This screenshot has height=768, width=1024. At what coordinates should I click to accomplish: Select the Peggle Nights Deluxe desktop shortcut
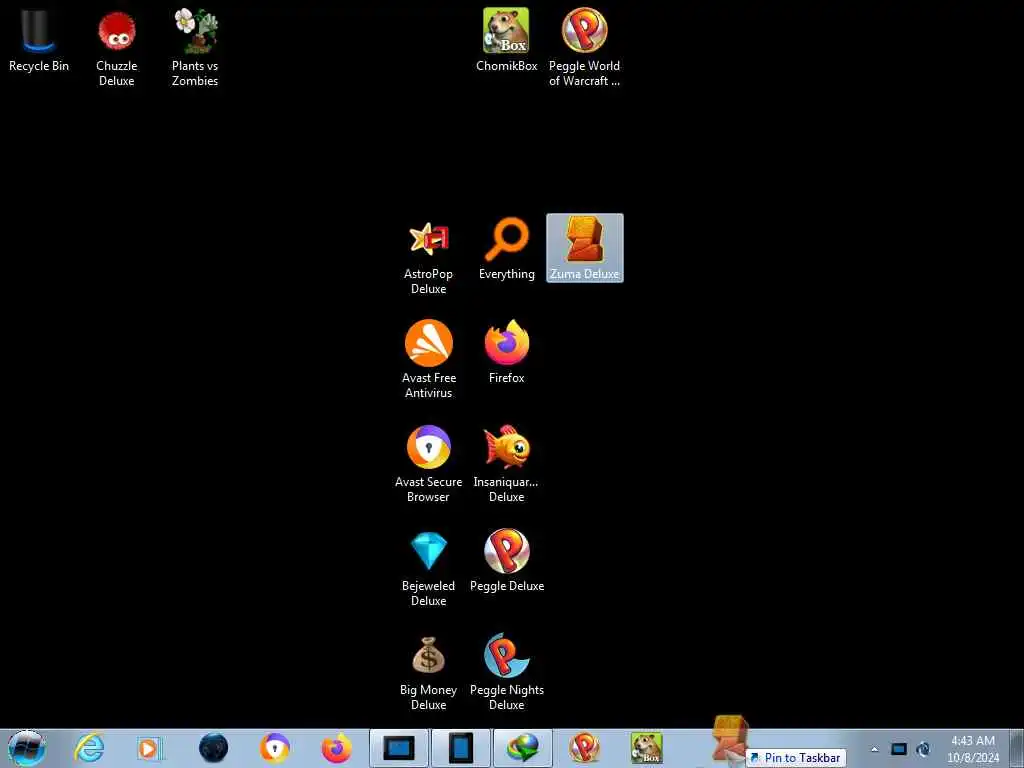click(x=507, y=673)
